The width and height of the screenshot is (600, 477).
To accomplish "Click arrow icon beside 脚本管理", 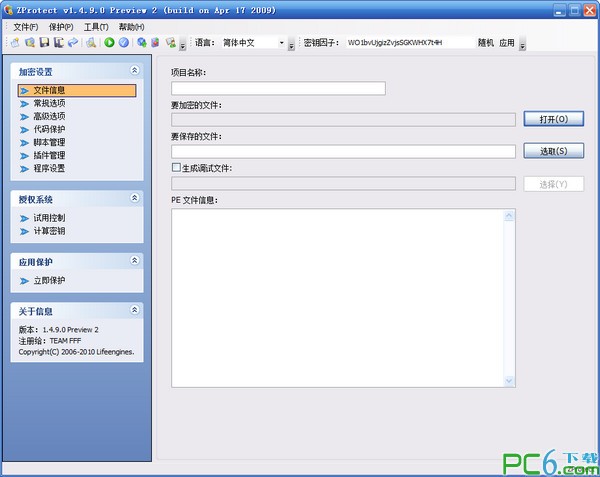I will coord(24,143).
